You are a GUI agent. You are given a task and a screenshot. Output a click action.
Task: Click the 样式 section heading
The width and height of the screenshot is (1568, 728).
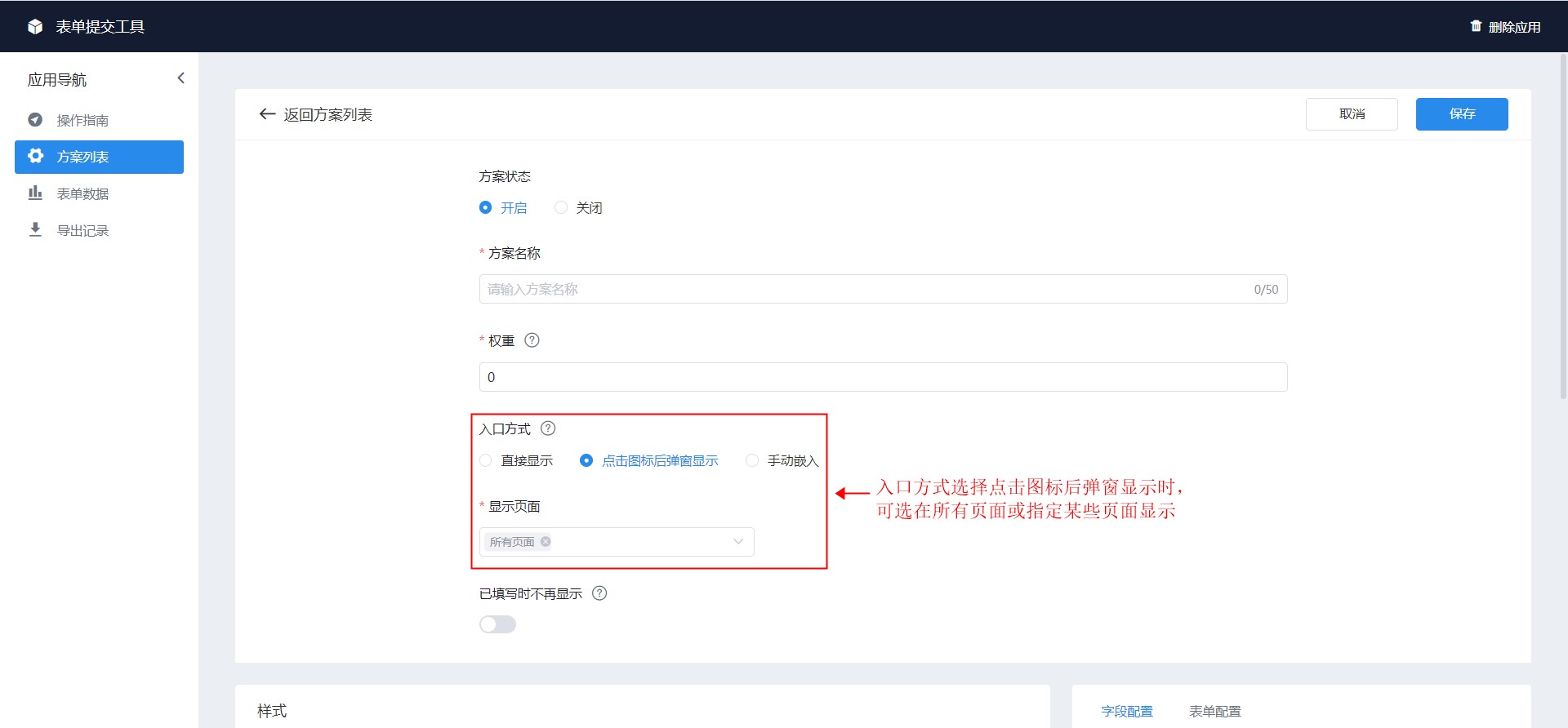pyautogui.click(x=272, y=711)
